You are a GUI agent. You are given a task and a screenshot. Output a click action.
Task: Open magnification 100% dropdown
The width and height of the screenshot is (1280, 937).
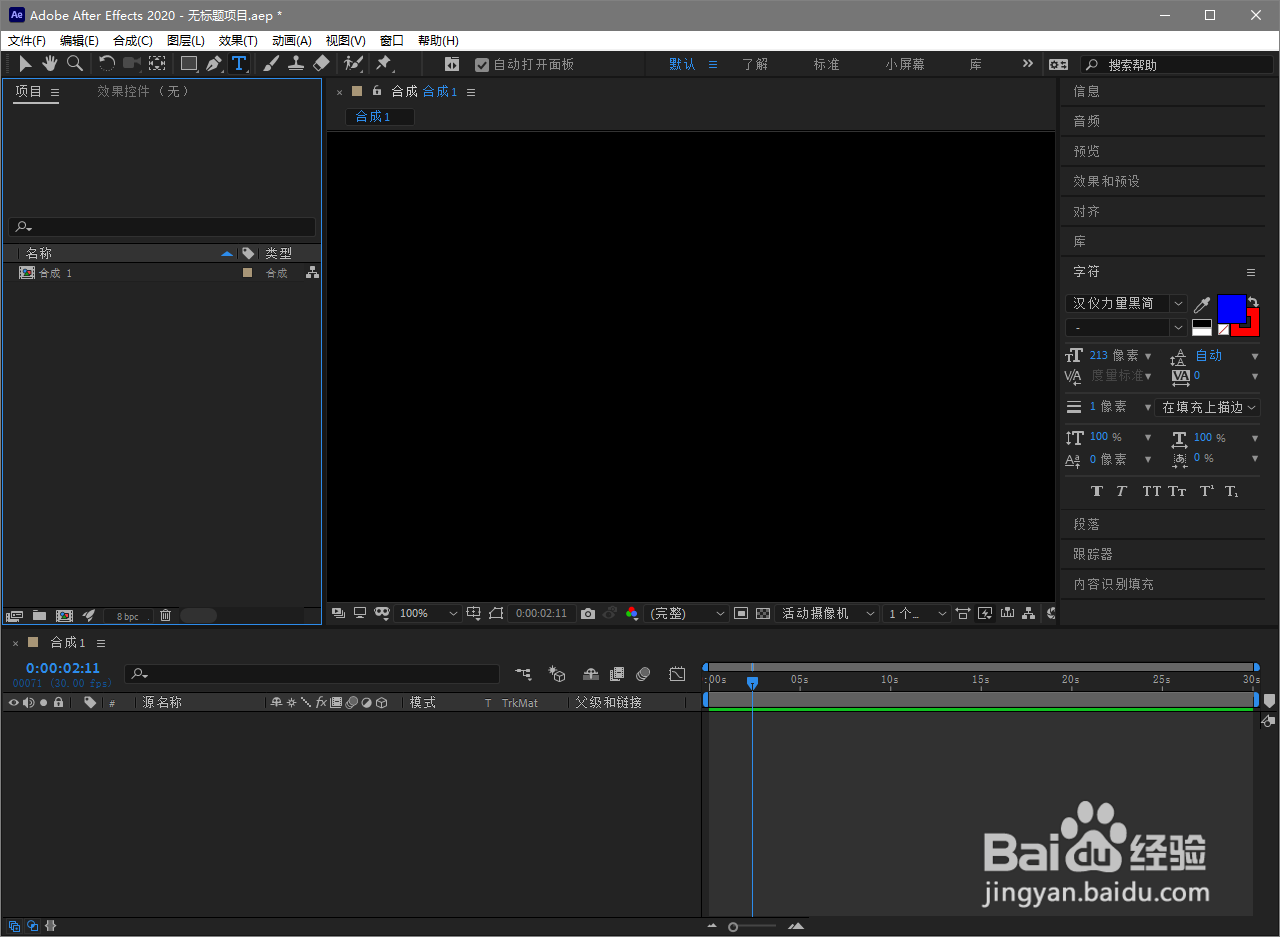click(x=428, y=613)
